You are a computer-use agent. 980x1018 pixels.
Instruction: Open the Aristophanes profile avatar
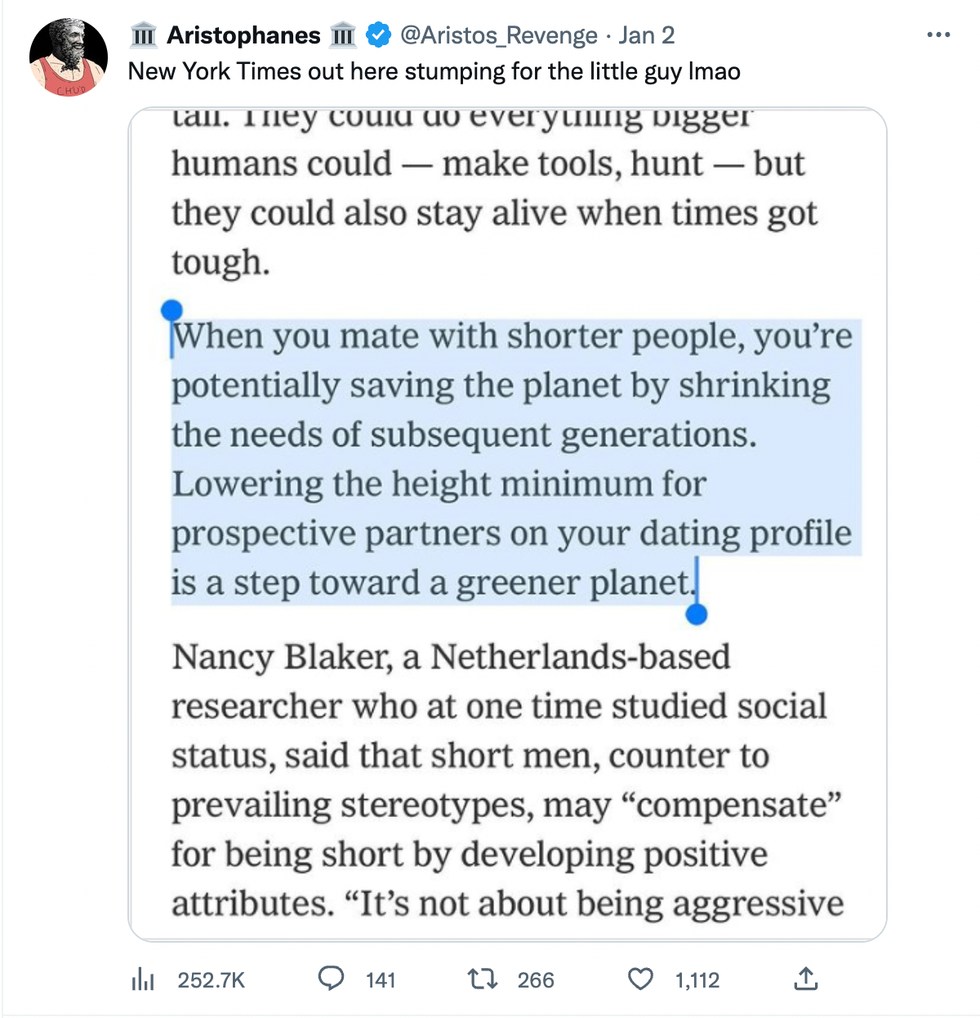click(68, 57)
